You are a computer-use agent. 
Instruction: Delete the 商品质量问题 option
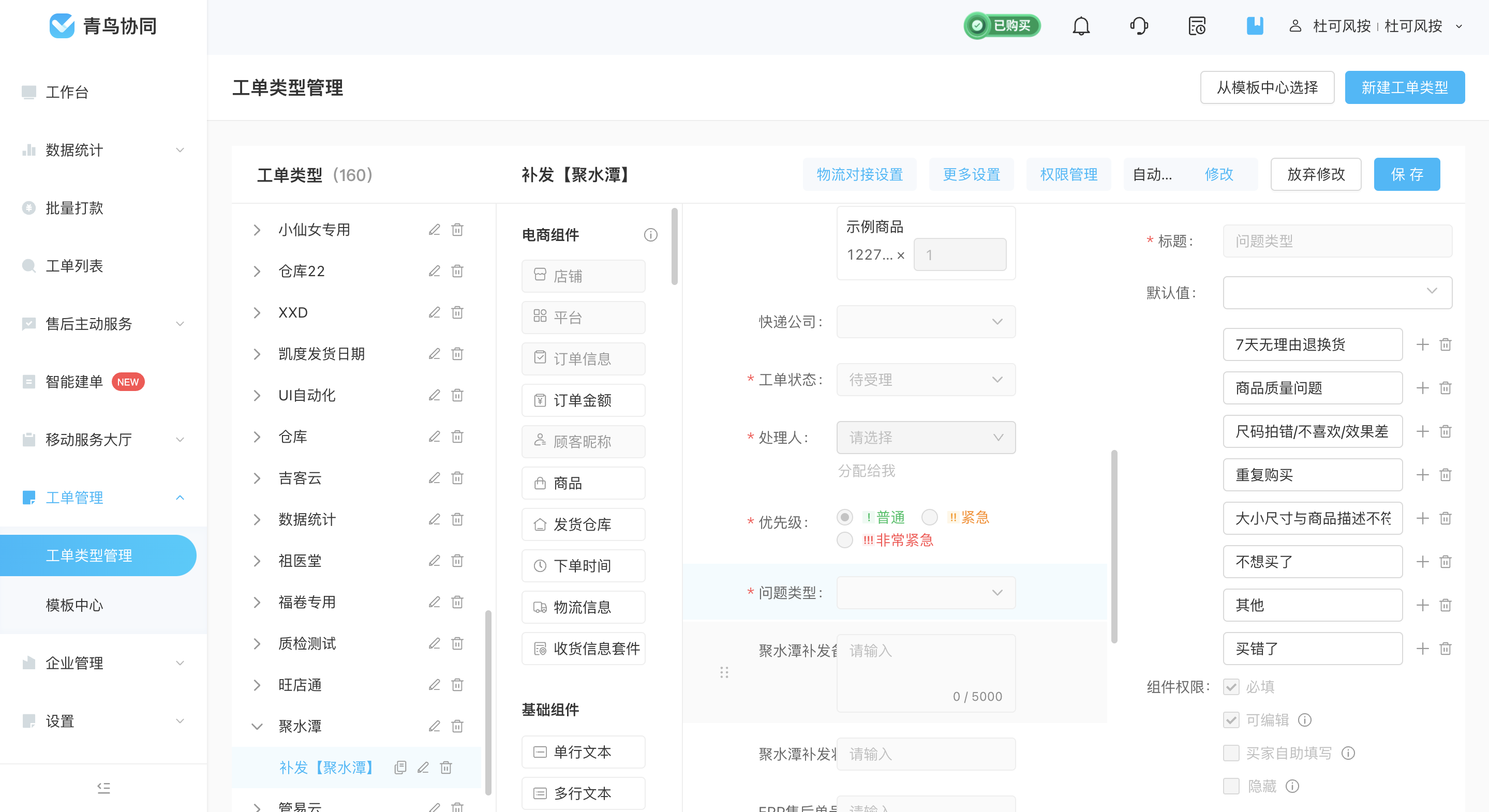[x=1446, y=388]
